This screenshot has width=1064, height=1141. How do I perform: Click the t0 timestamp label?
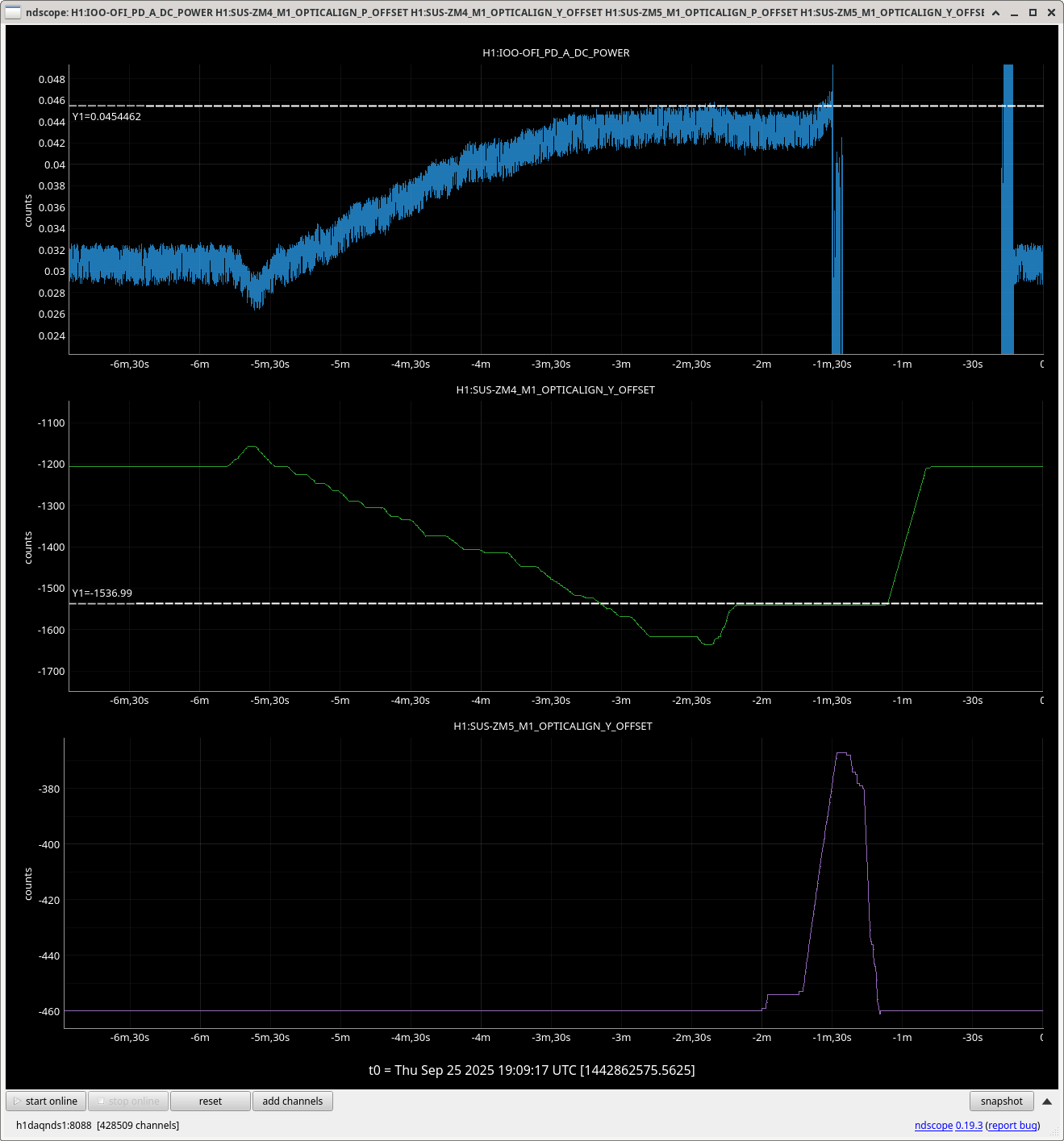click(x=532, y=1070)
